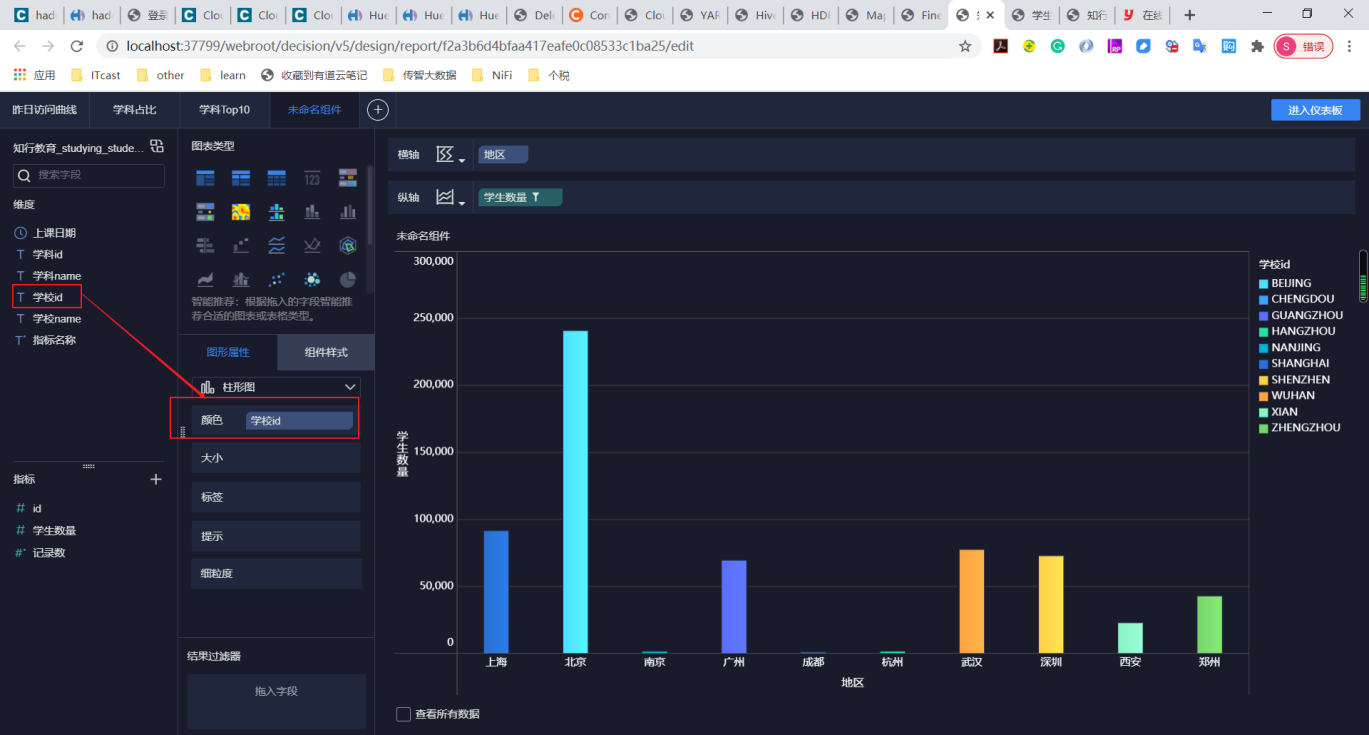This screenshot has width=1369, height=735.
Task: Open the 学生数量 field pill on 纵轴
Action: click(x=520, y=198)
